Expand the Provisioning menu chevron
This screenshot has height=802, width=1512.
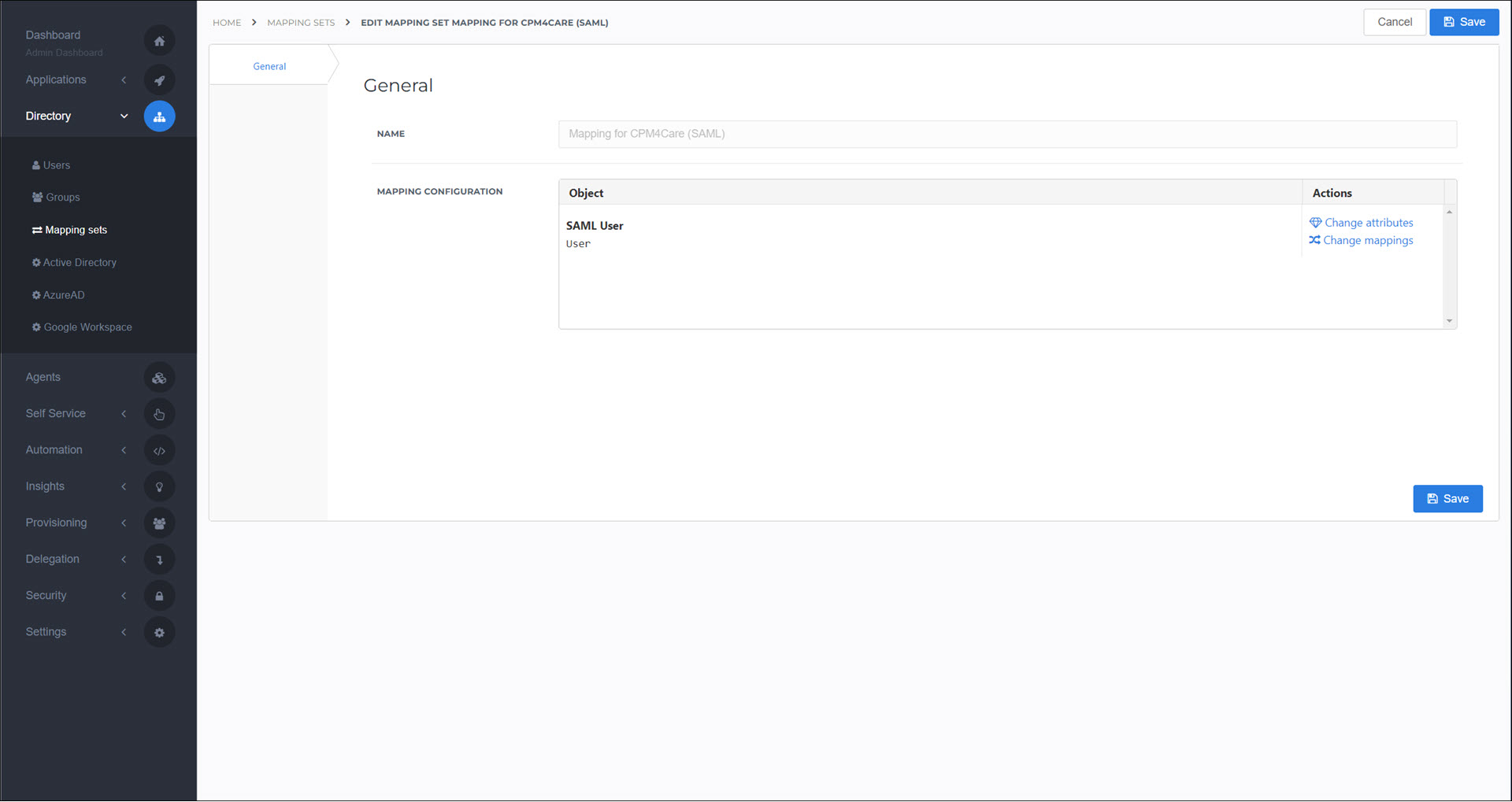pos(124,523)
